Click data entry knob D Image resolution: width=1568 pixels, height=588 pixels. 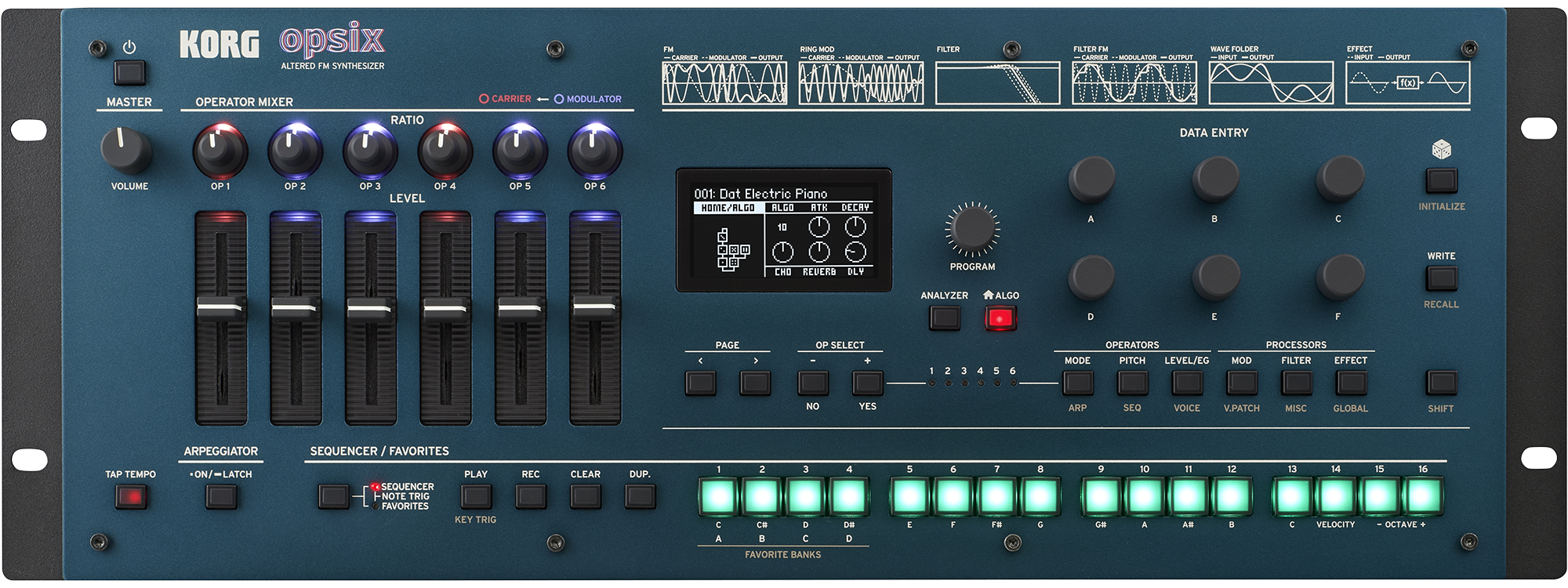pyautogui.click(x=1091, y=278)
